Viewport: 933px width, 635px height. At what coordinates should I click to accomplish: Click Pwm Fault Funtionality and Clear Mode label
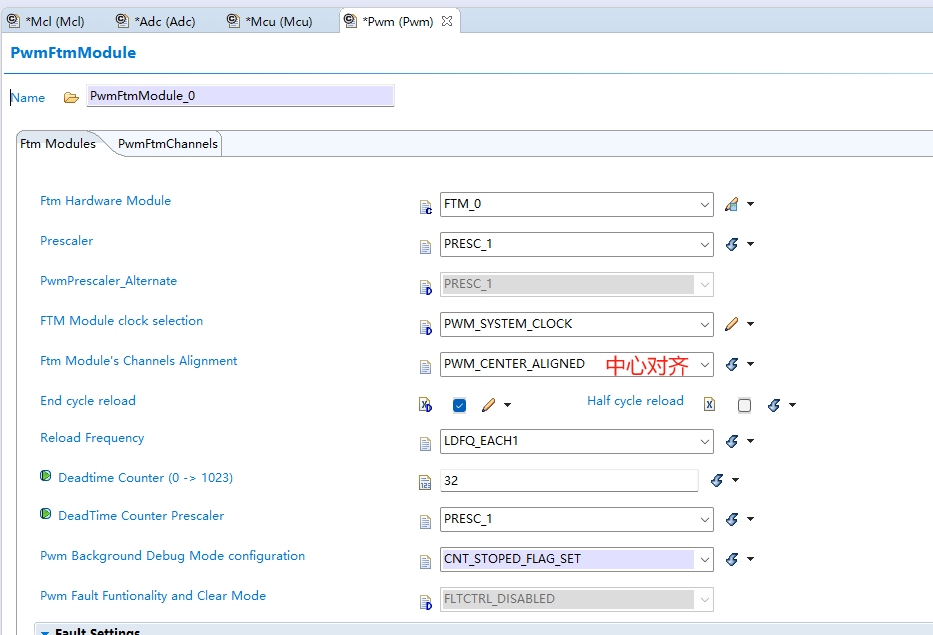(x=153, y=595)
